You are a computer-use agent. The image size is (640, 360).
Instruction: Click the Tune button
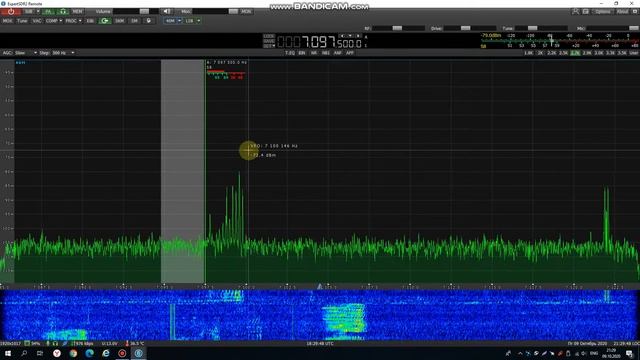22,20
